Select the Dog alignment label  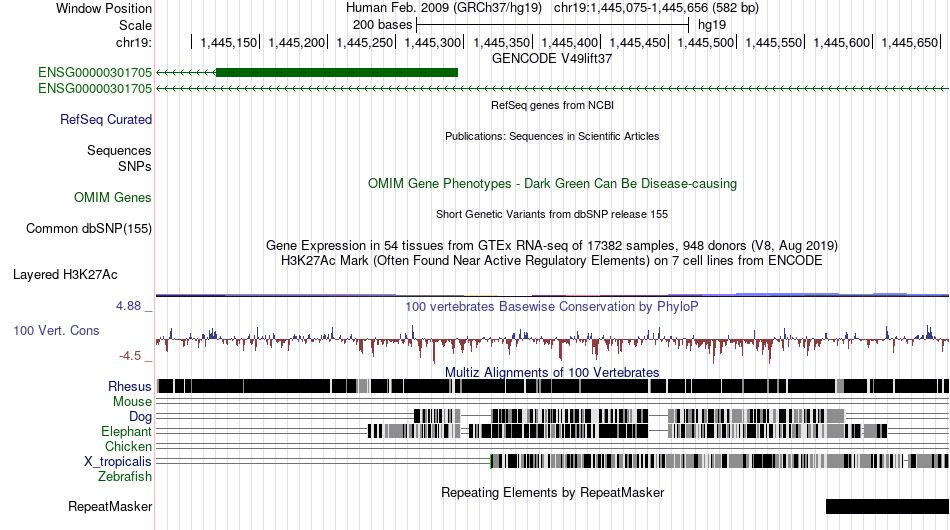pyautogui.click(x=140, y=416)
